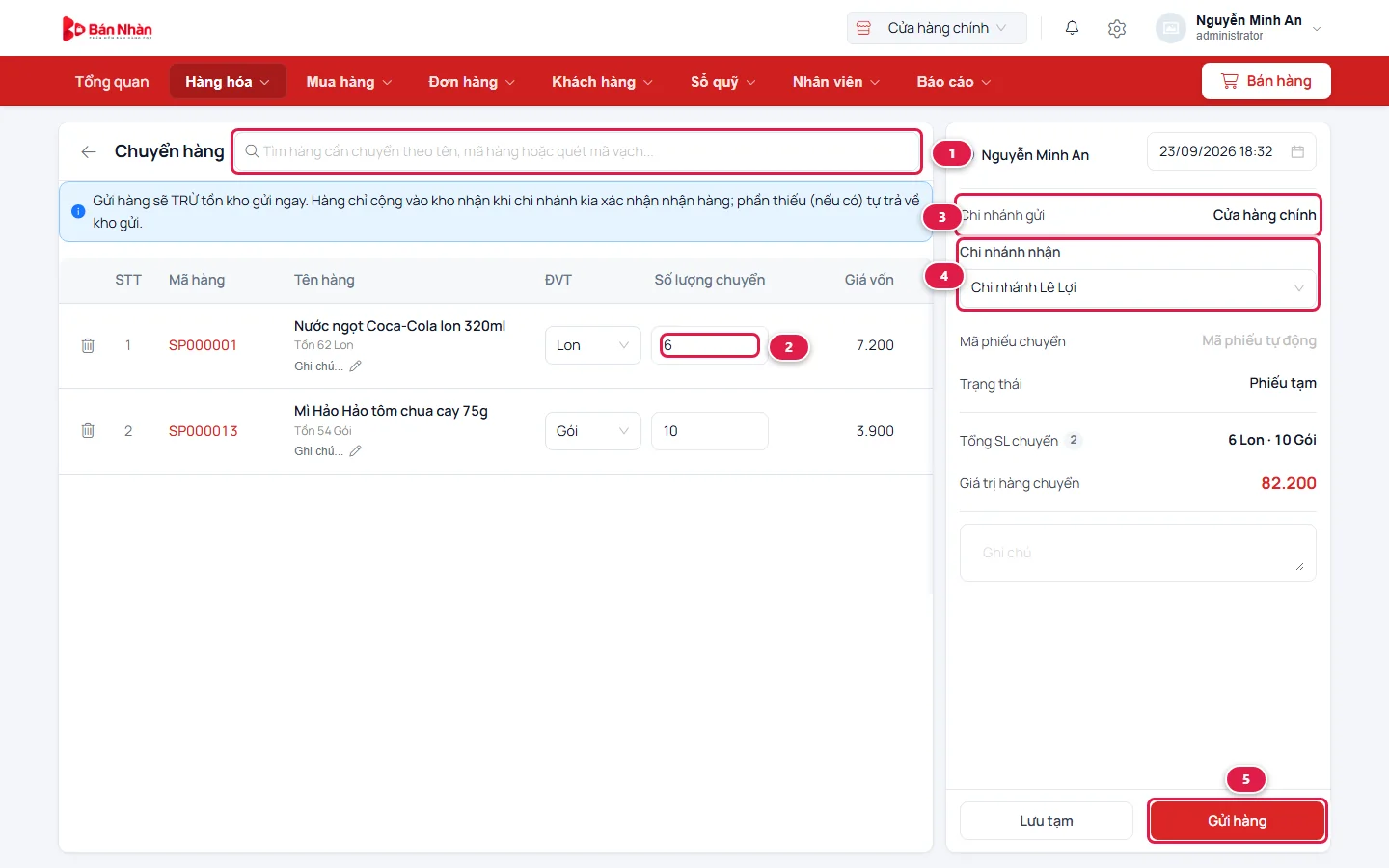
Task: Open the Tổng quan menu
Action: click(112, 82)
